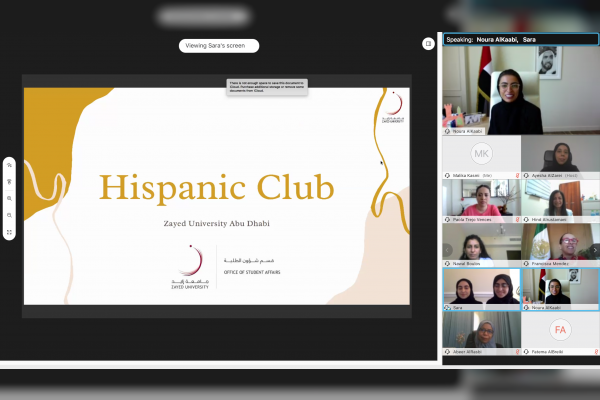Select Hind's video tile
600x400 pixels.
[x=560, y=201]
